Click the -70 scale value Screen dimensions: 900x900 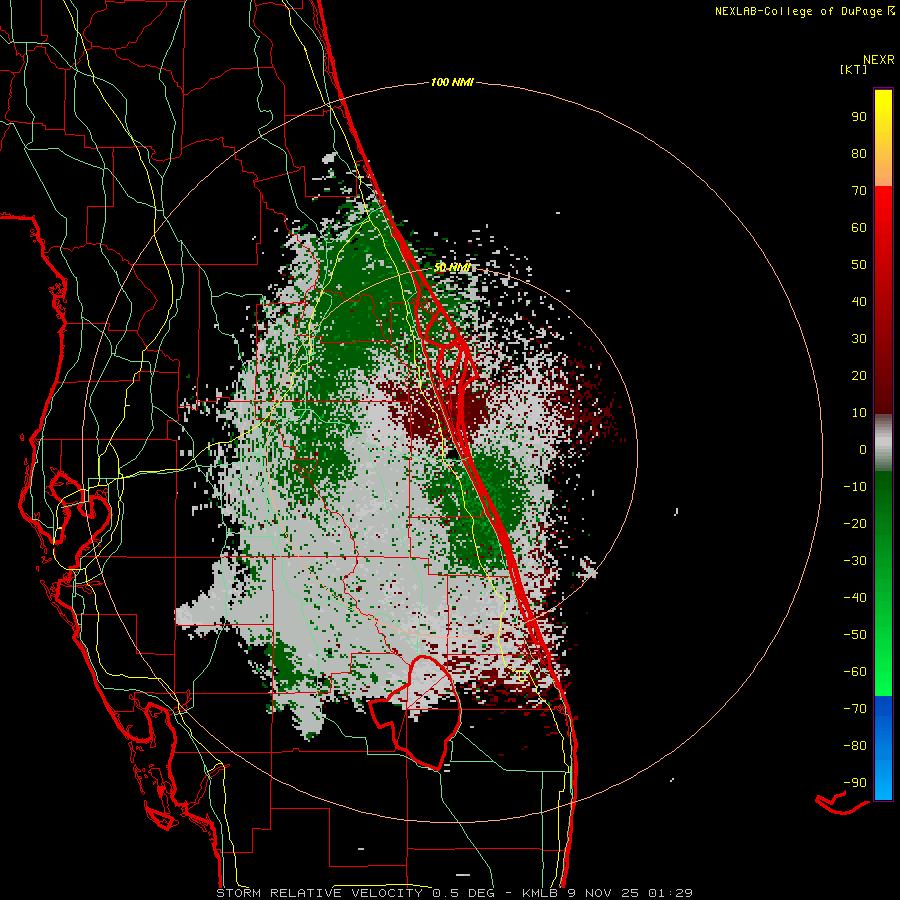pyautogui.click(x=855, y=709)
